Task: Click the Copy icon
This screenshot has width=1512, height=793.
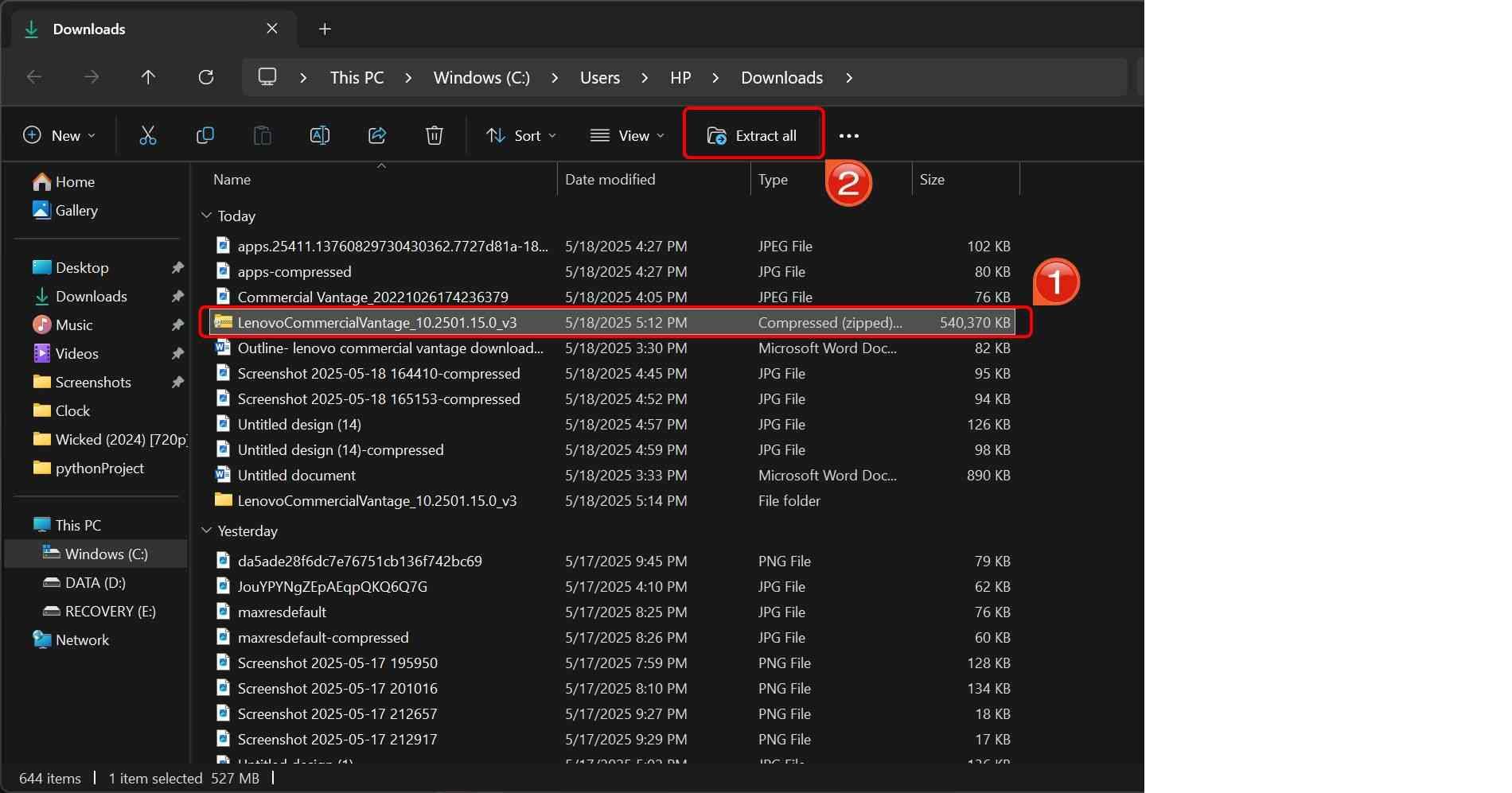Action: [205, 135]
